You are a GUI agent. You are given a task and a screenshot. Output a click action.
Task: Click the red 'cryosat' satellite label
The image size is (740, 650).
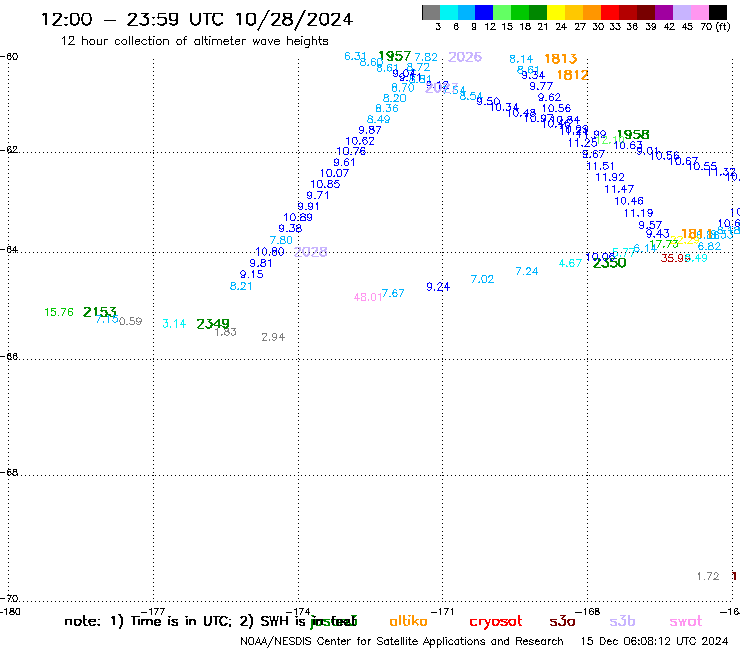[x=496, y=622]
